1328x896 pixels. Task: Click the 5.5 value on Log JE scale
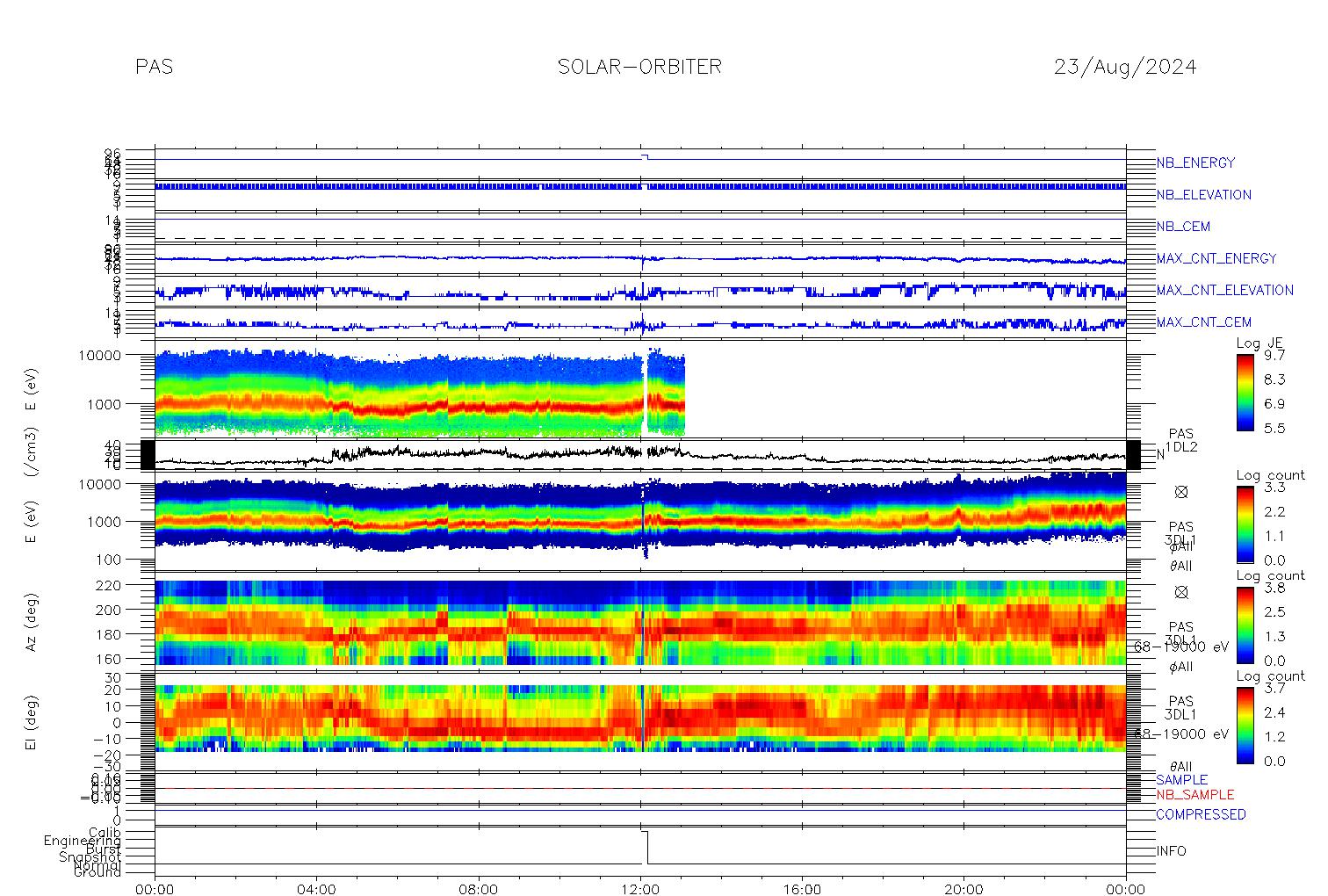[x=1274, y=429]
